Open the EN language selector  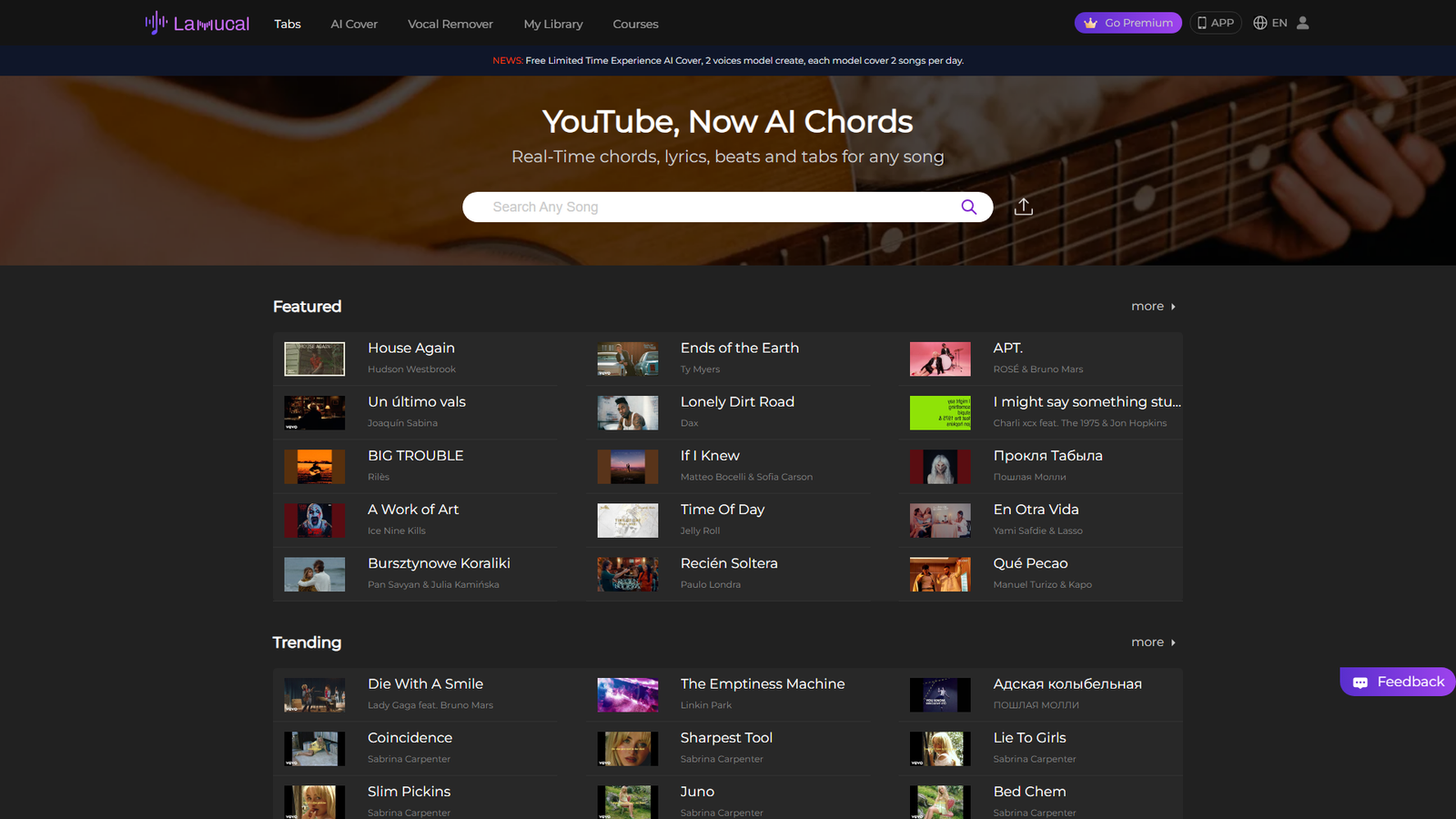click(1270, 23)
